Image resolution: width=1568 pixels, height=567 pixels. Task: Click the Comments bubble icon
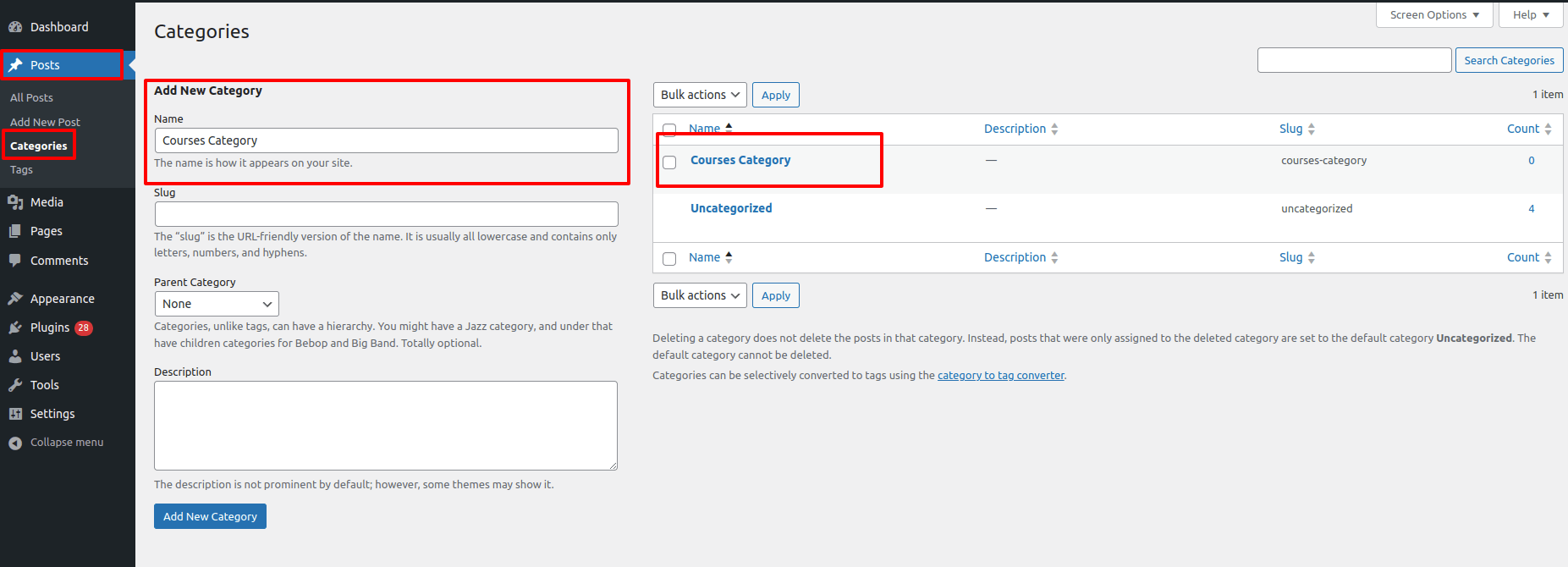point(15,261)
